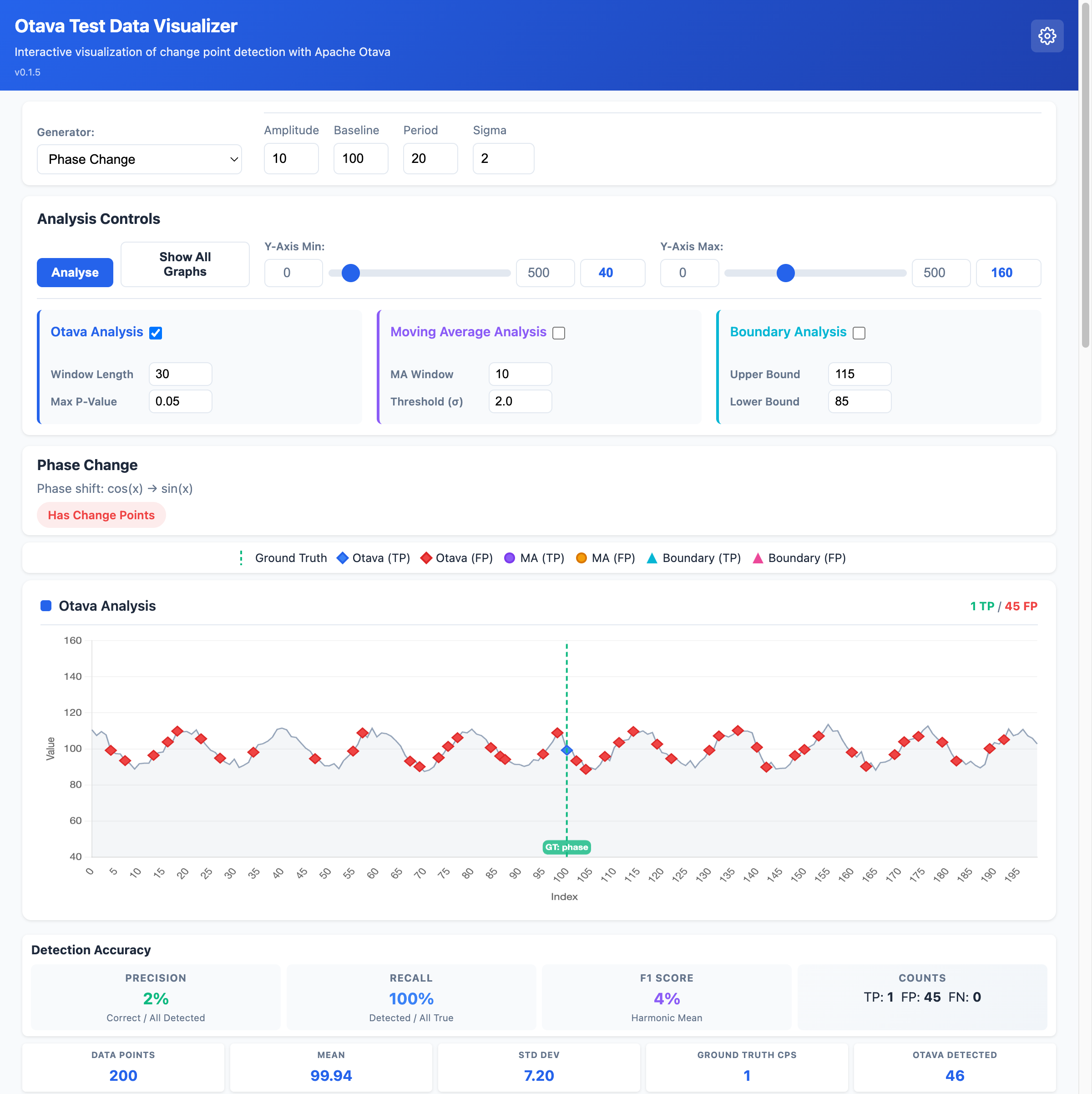Open the Generator dropdown showing Phase Change
The height and width of the screenshot is (1094, 1092).
pyautogui.click(x=139, y=159)
